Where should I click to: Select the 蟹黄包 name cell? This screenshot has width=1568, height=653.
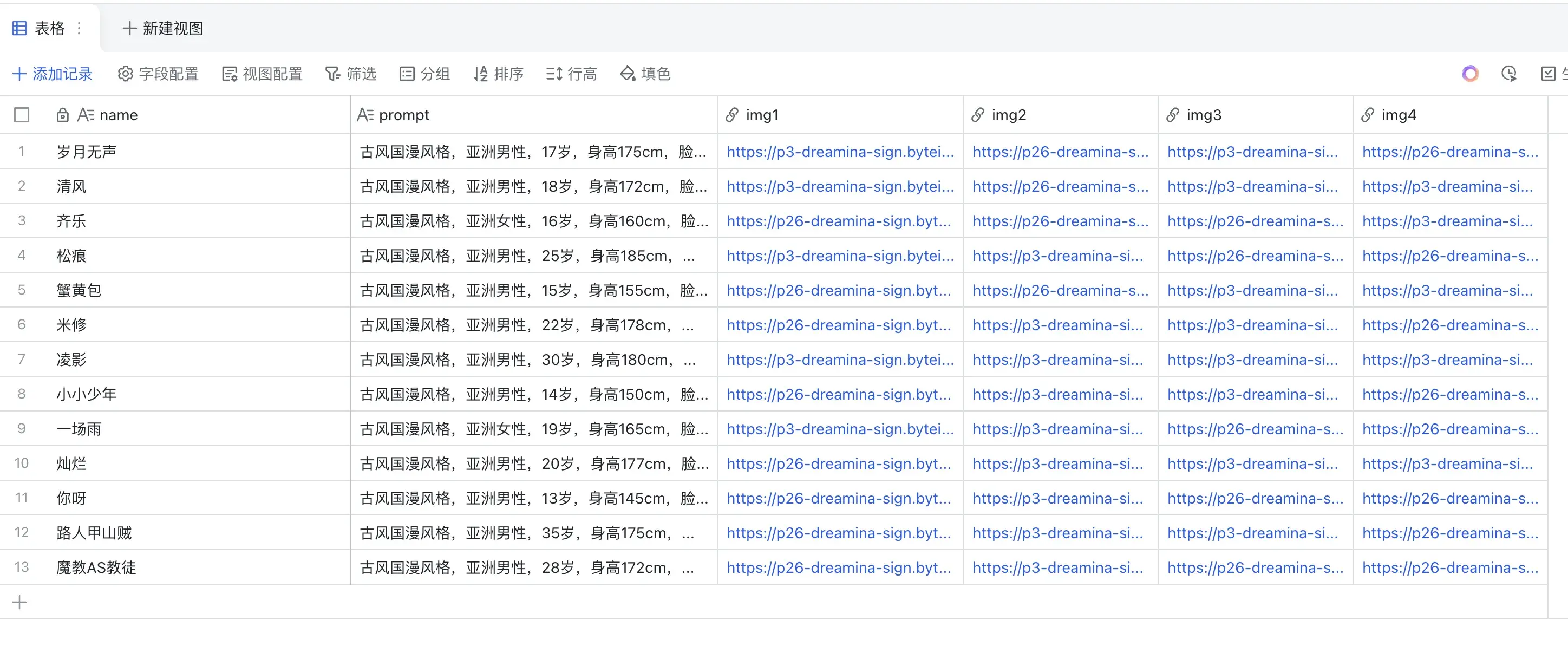point(79,290)
